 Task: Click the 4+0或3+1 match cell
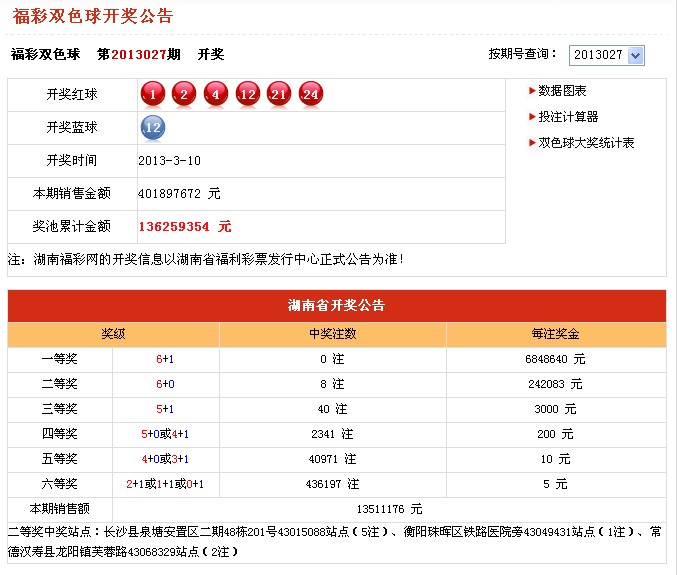165,459
